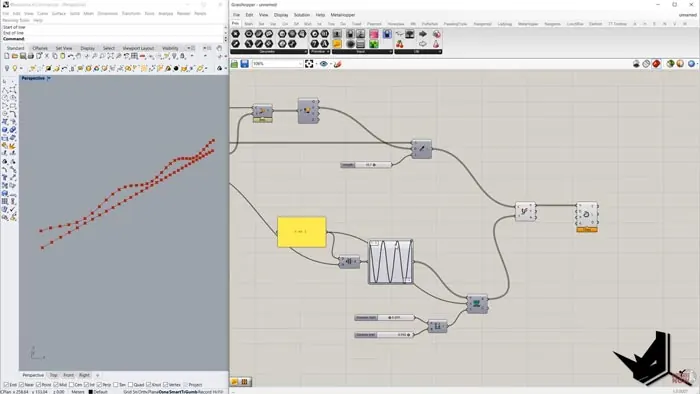Click the grey light bulb layer icon

point(7,68)
